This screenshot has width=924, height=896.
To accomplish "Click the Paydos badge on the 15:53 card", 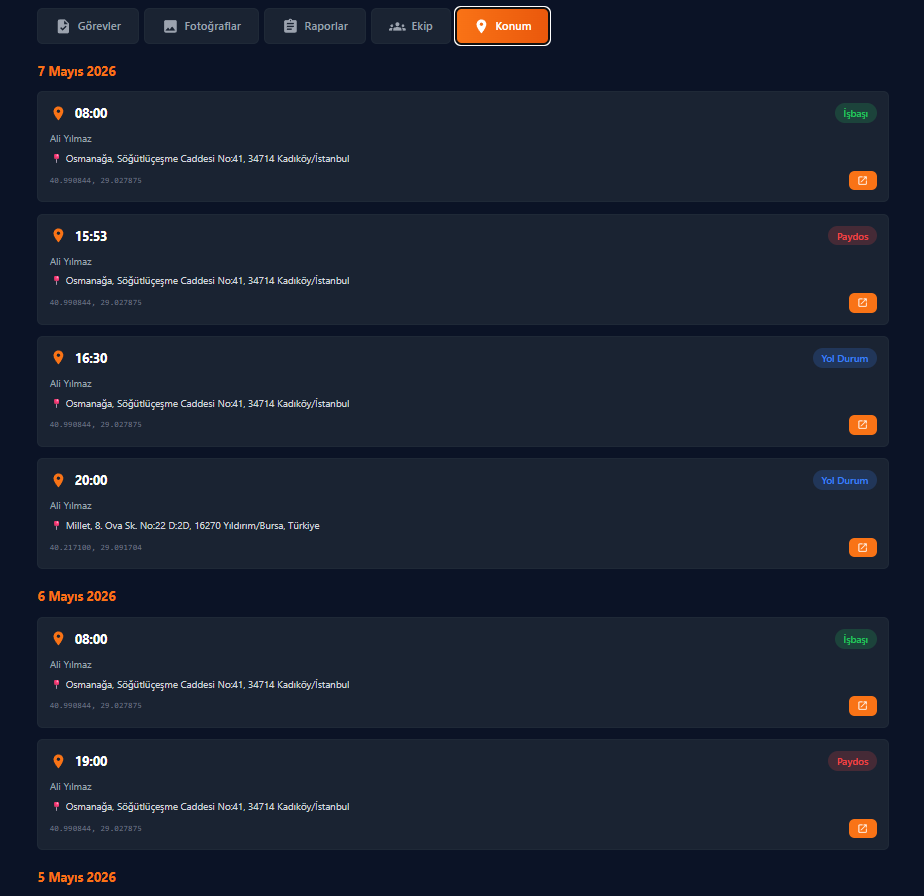I will (853, 236).
